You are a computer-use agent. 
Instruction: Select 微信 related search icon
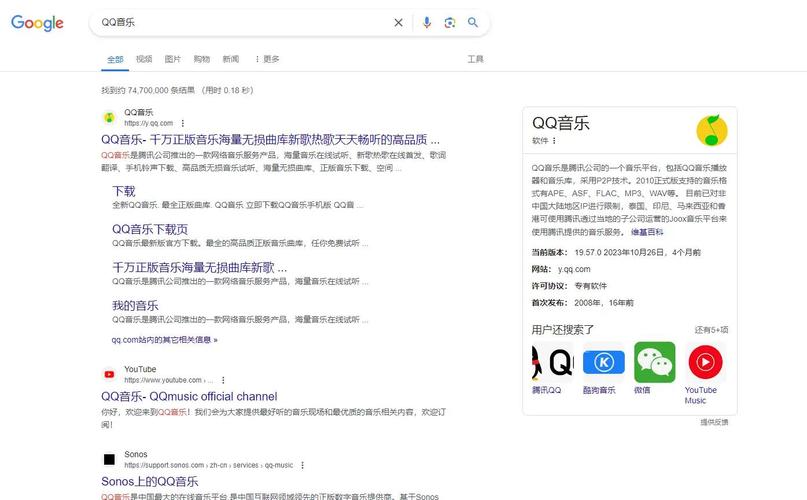pos(654,363)
